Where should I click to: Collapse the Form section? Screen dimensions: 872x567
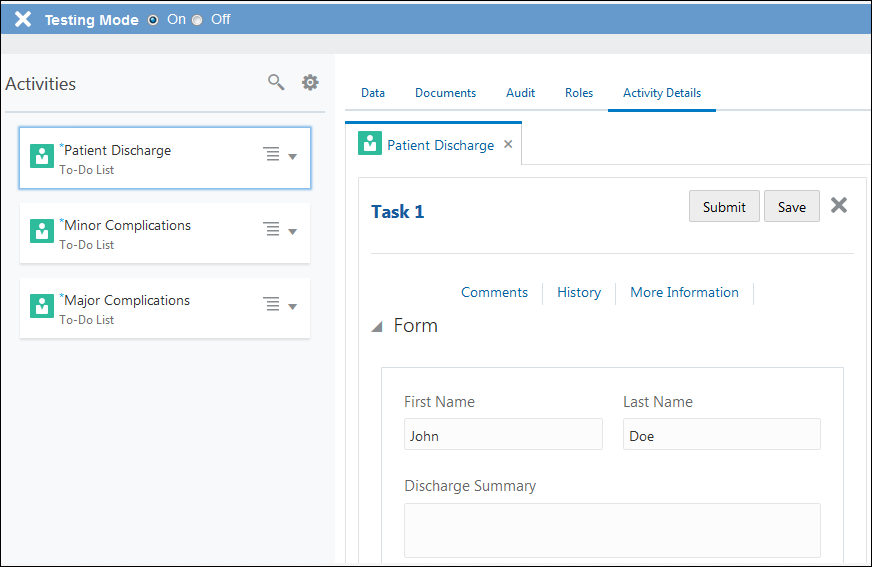tap(377, 326)
